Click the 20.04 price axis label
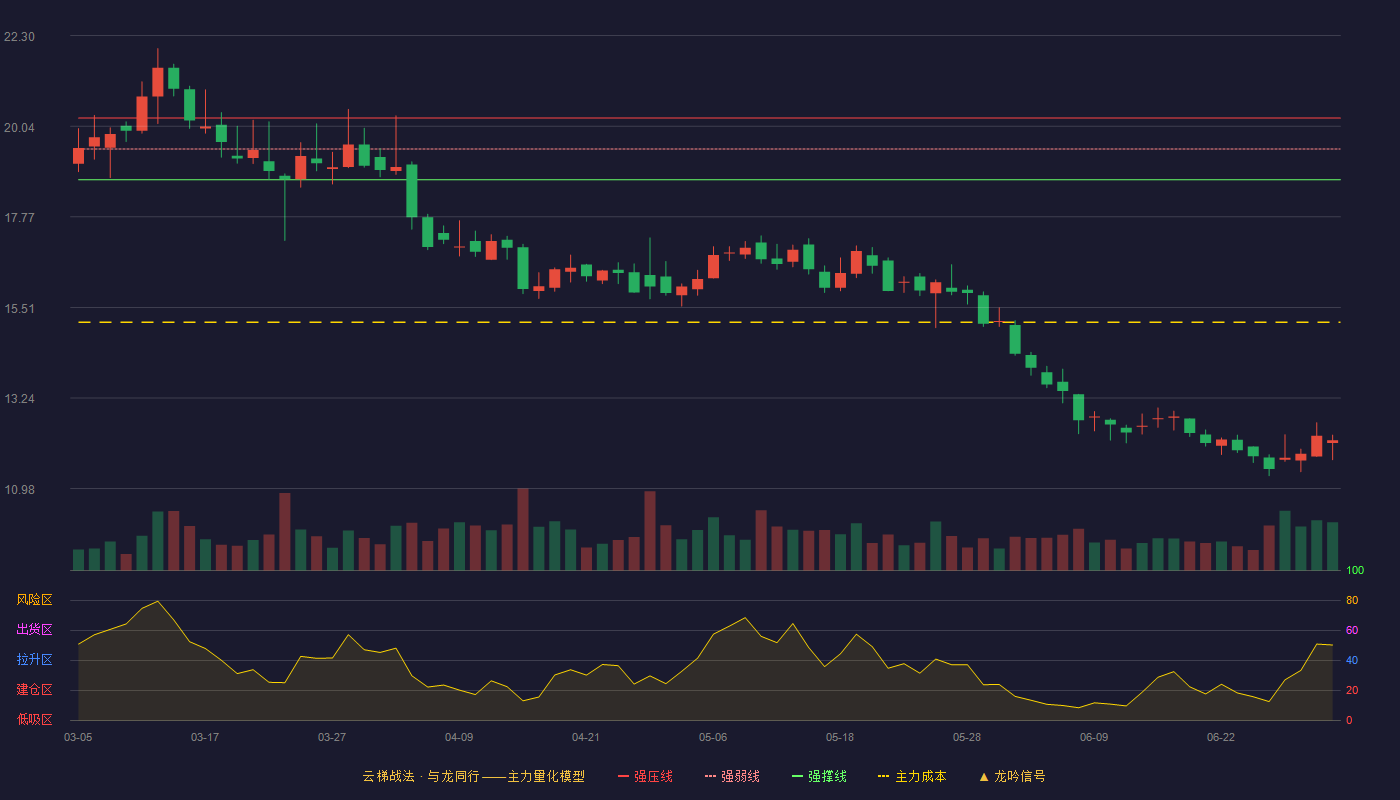This screenshot has height=800, width=1400. pos(19,127)
